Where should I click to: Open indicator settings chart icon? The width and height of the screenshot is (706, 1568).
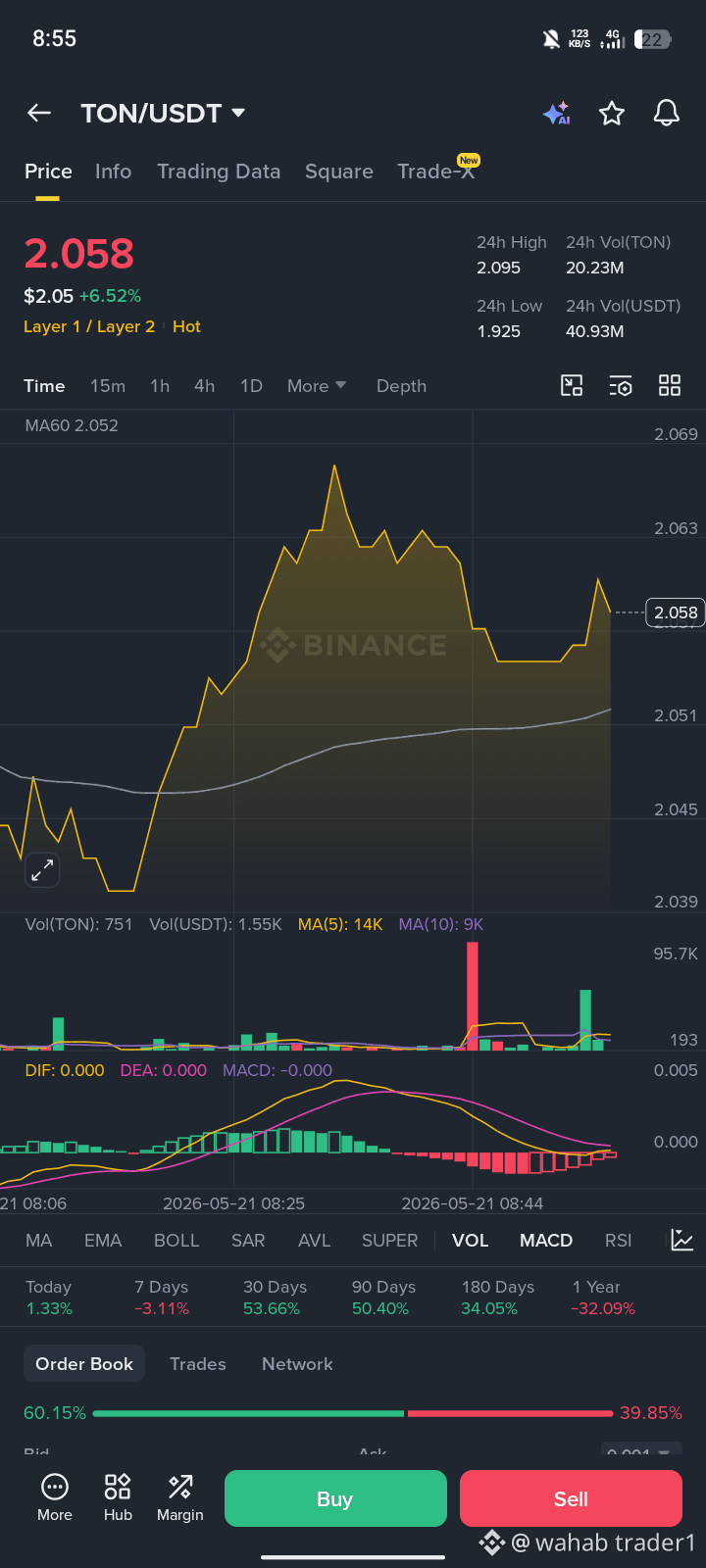pos(681,1240)
